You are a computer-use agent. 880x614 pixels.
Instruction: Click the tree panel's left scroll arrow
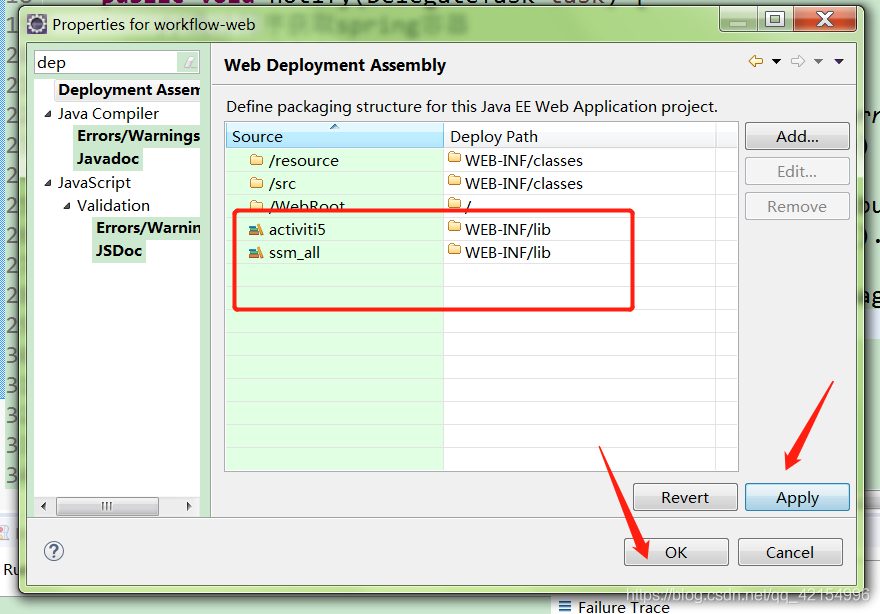44,506
